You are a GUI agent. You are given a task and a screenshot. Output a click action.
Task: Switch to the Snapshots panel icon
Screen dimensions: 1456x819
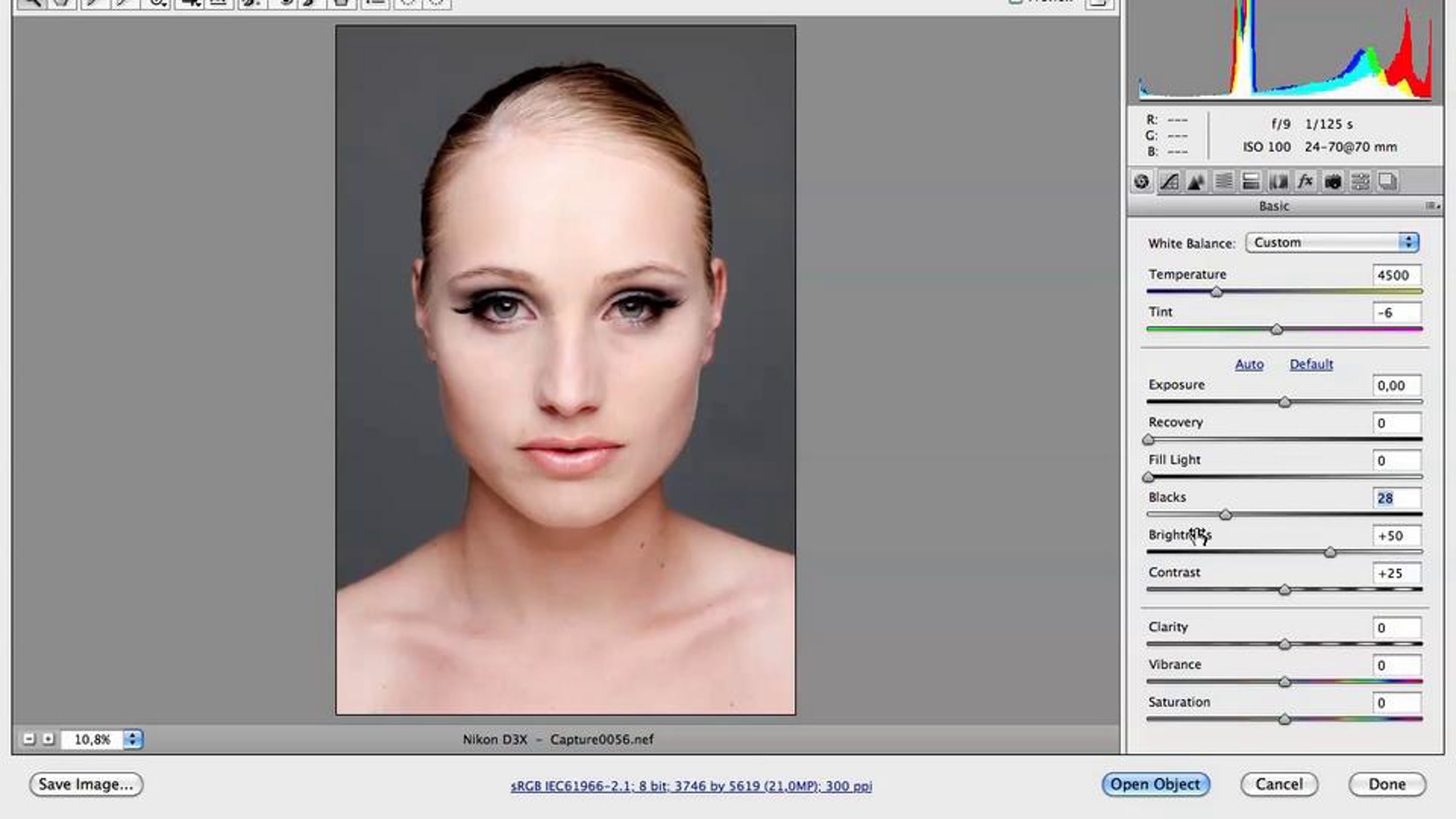point(1387,181)
